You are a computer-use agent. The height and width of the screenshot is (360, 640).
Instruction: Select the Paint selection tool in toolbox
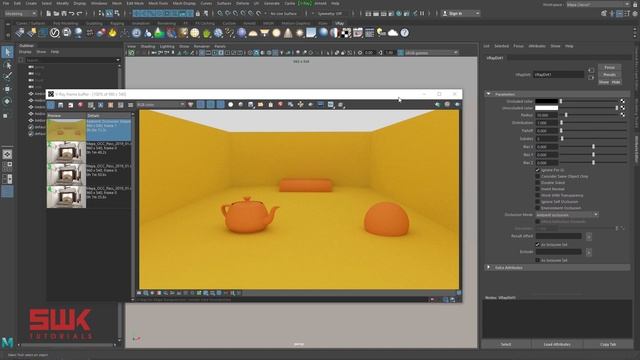click(x=7, y=76)
